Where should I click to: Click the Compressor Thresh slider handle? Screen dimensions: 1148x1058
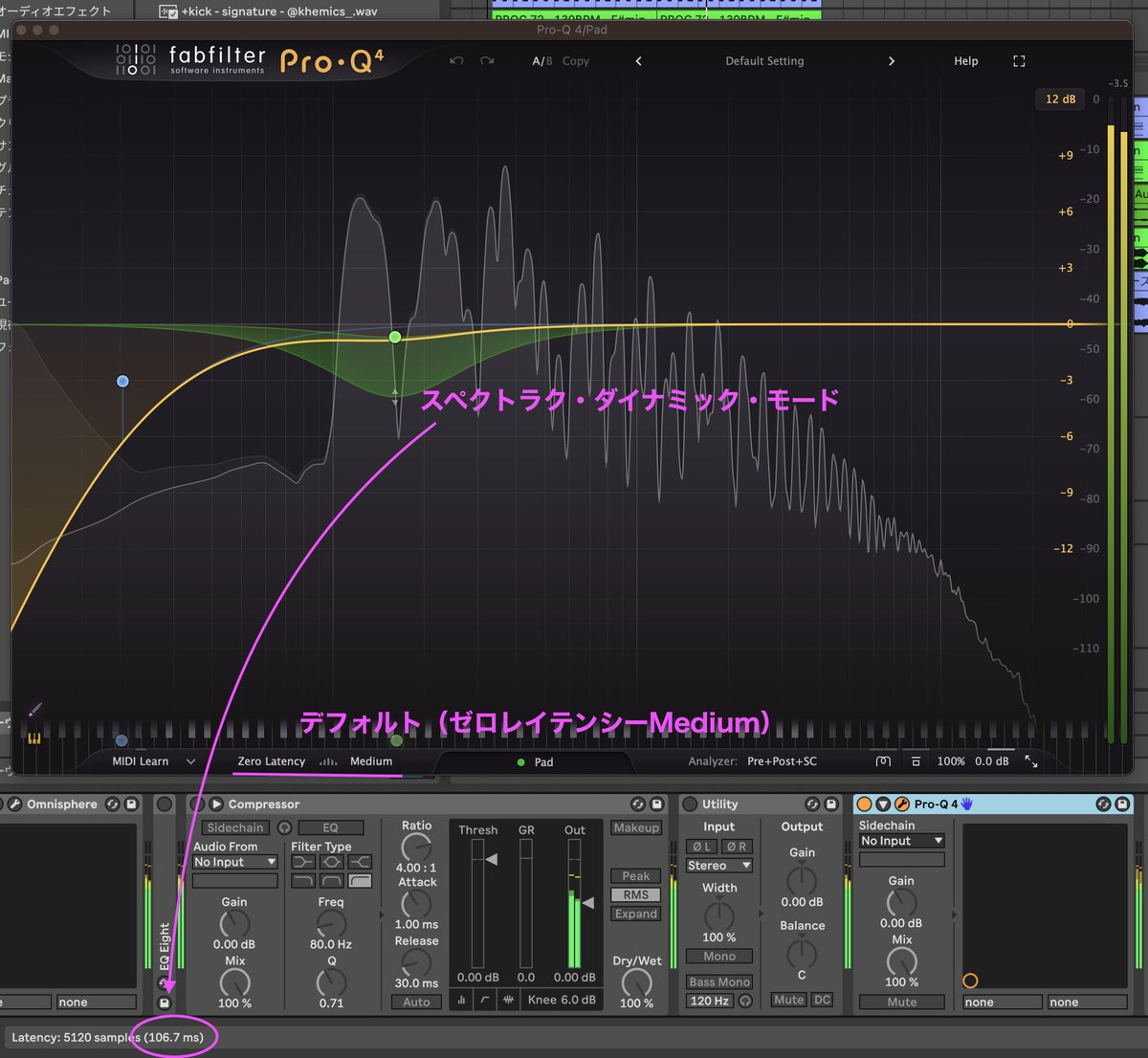tap(492, 860)
